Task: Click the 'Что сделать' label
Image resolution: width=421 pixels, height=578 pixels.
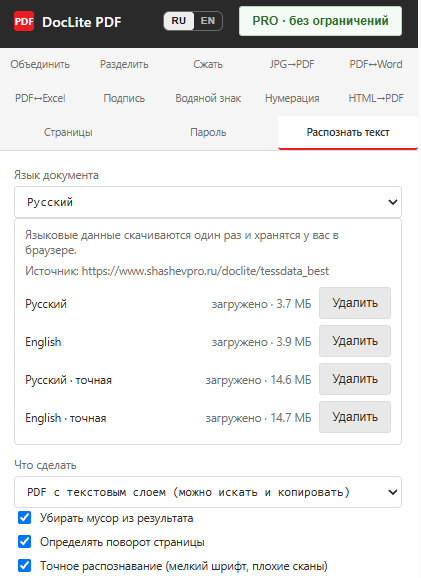Action: click(45, 465)
